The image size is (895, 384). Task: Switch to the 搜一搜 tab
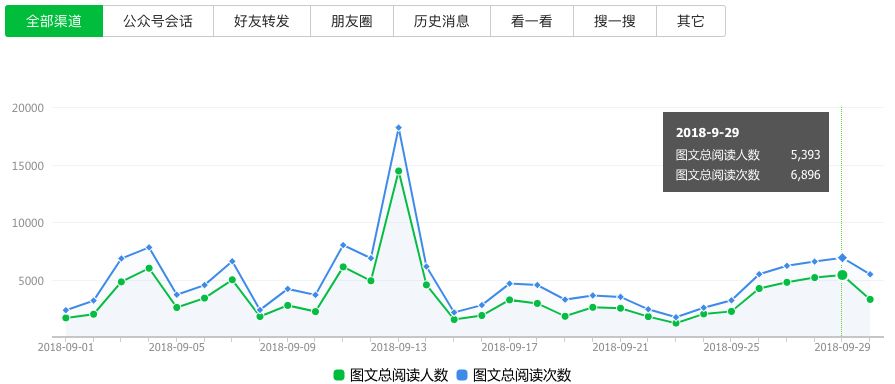click(x=615, y=21)
